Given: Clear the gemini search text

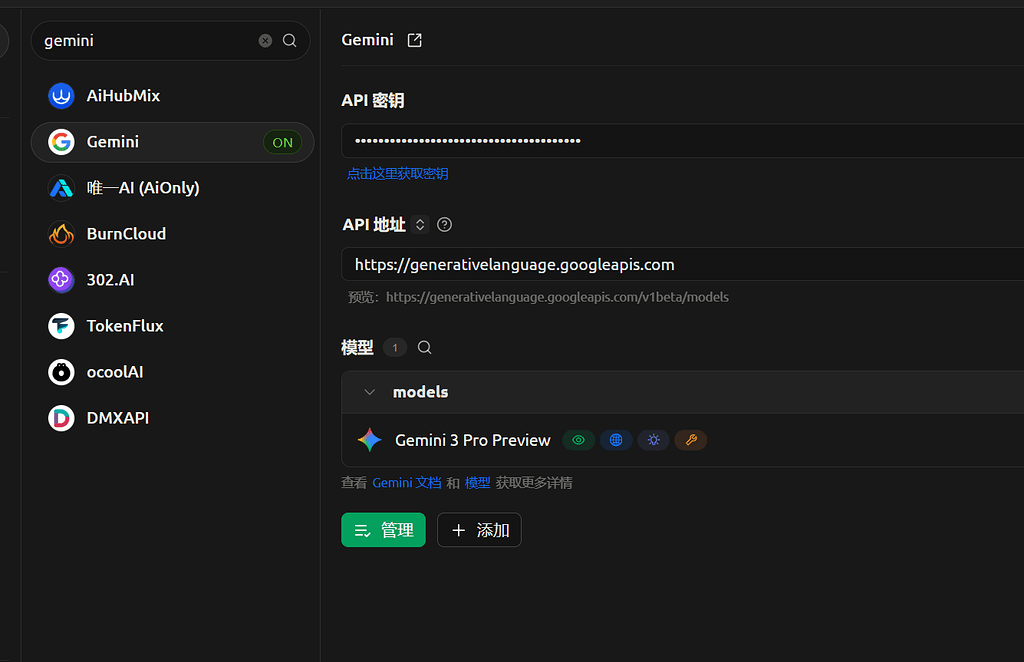Looking at the screenshot, I should click(265, 40).
